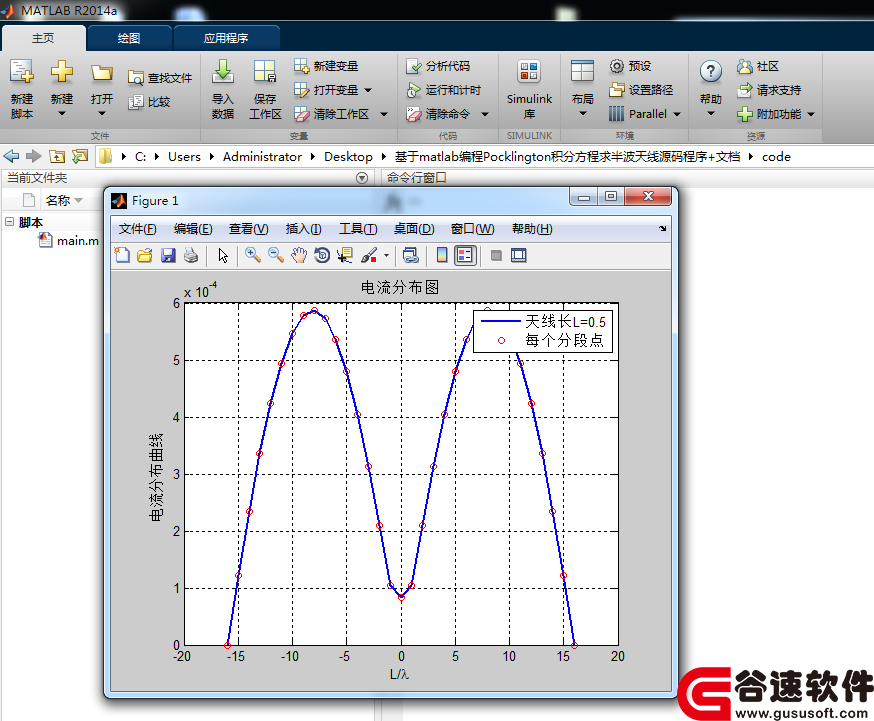Click Save Workspace (保存工作区) icon
The height and width of the screenshot is (721, 874).
point(265,71)
